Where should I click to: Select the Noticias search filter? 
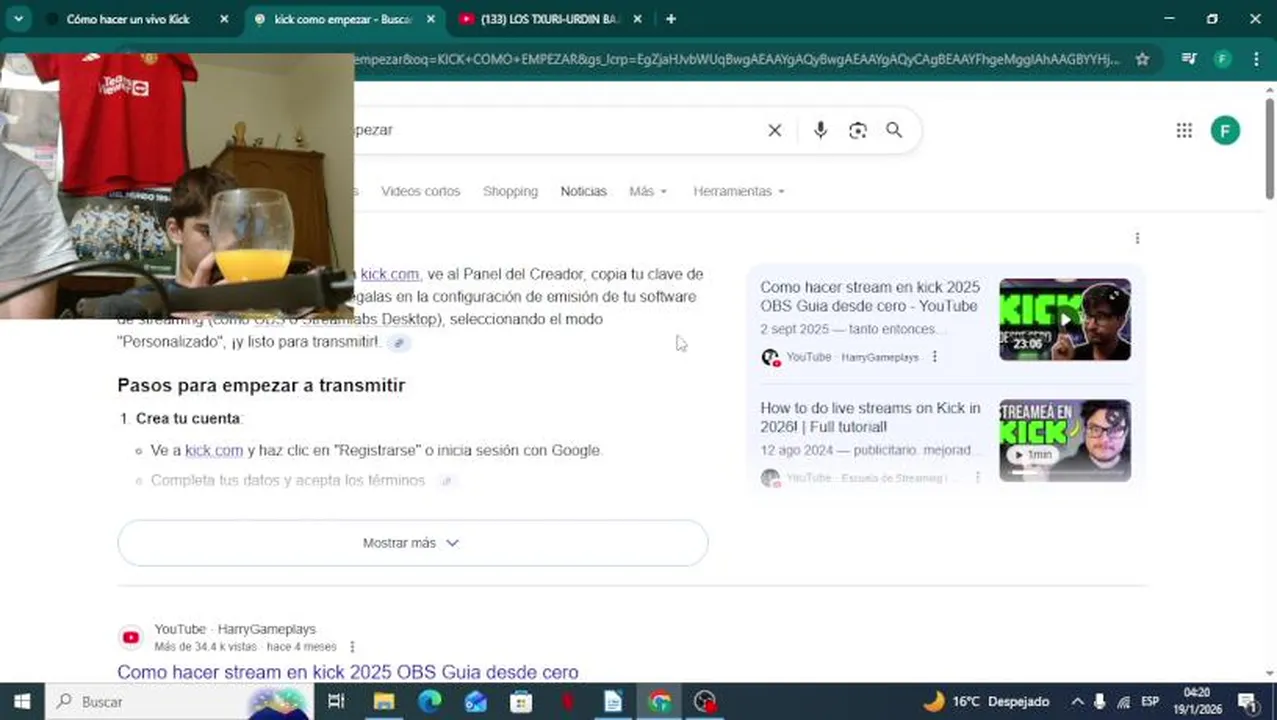tap(583, 191)
